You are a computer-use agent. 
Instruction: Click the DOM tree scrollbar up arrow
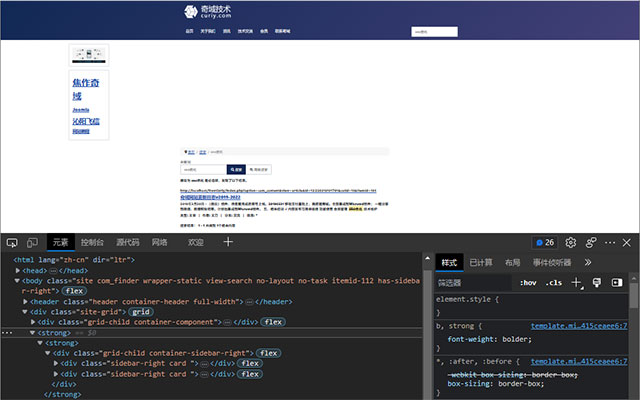click(x=427, y=258)
